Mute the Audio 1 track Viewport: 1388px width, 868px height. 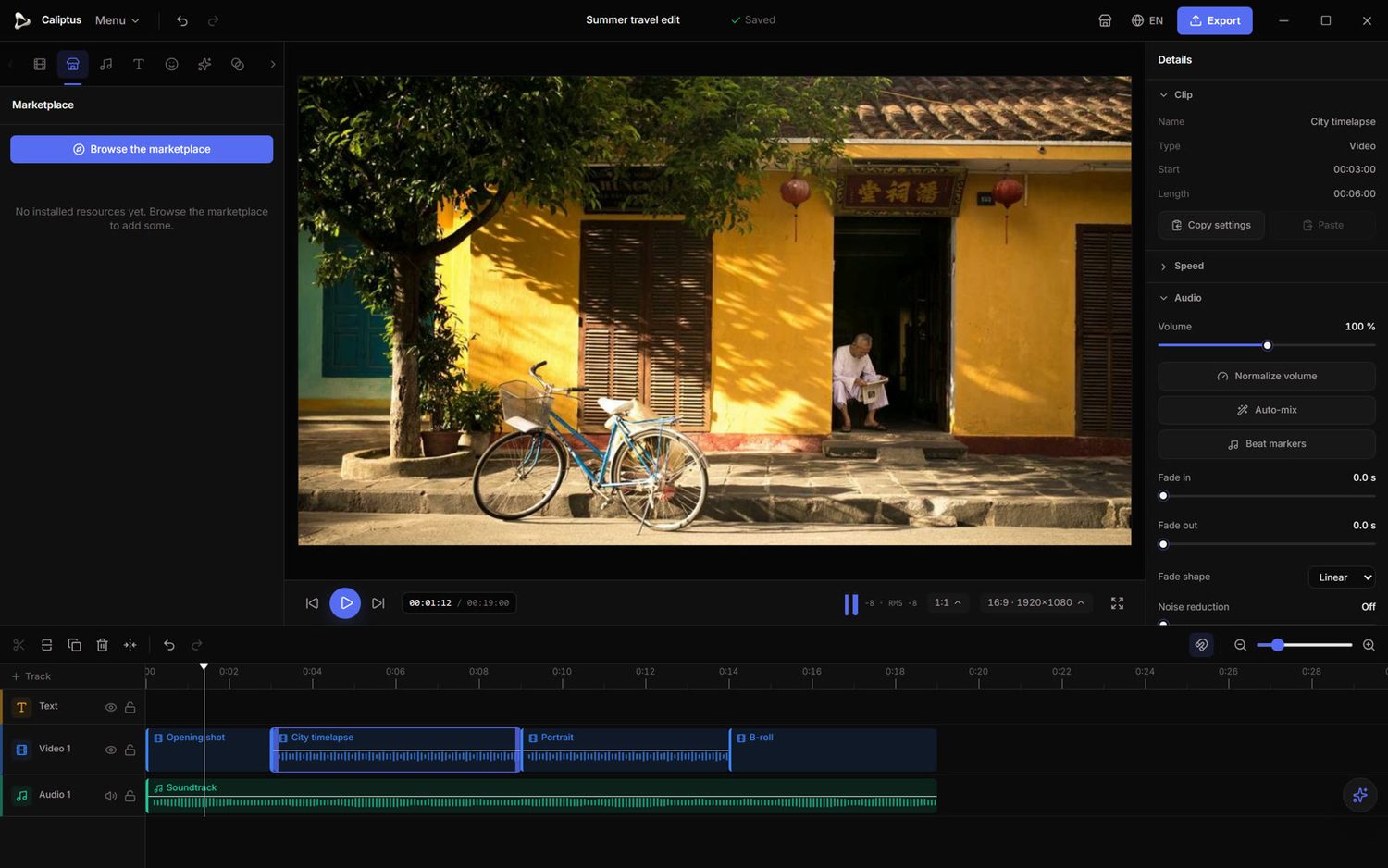111,796
